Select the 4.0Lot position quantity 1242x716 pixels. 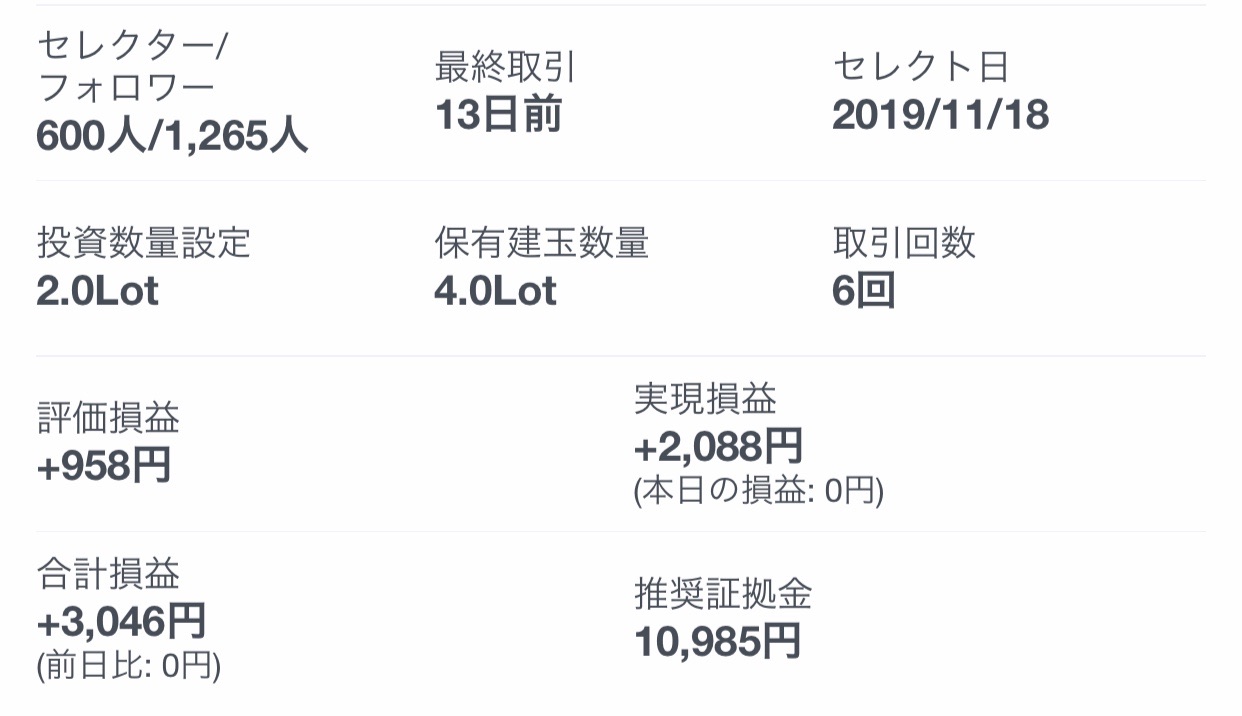495,291
